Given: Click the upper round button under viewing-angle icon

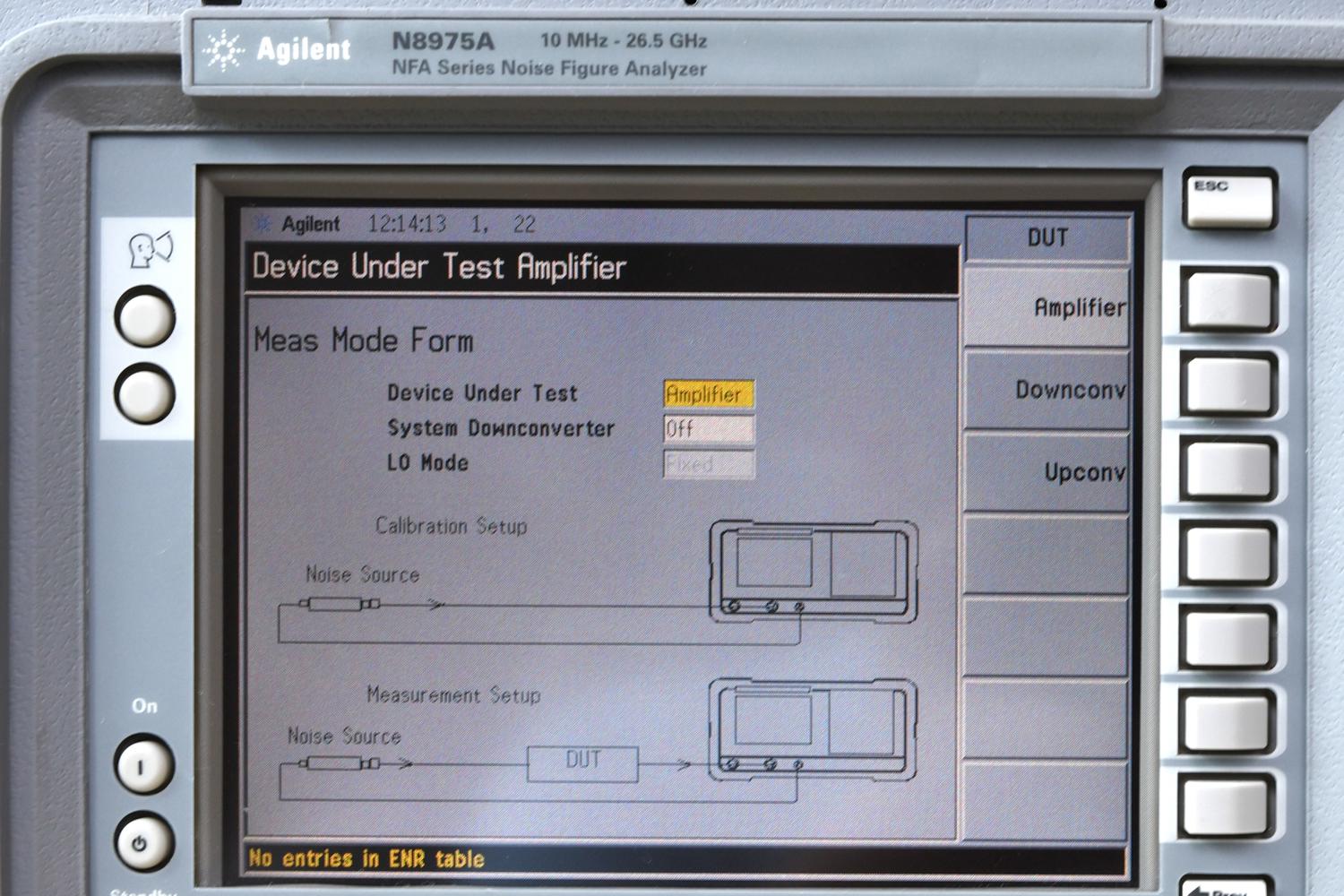Looking at the screenshot, I should click(144, 317).
